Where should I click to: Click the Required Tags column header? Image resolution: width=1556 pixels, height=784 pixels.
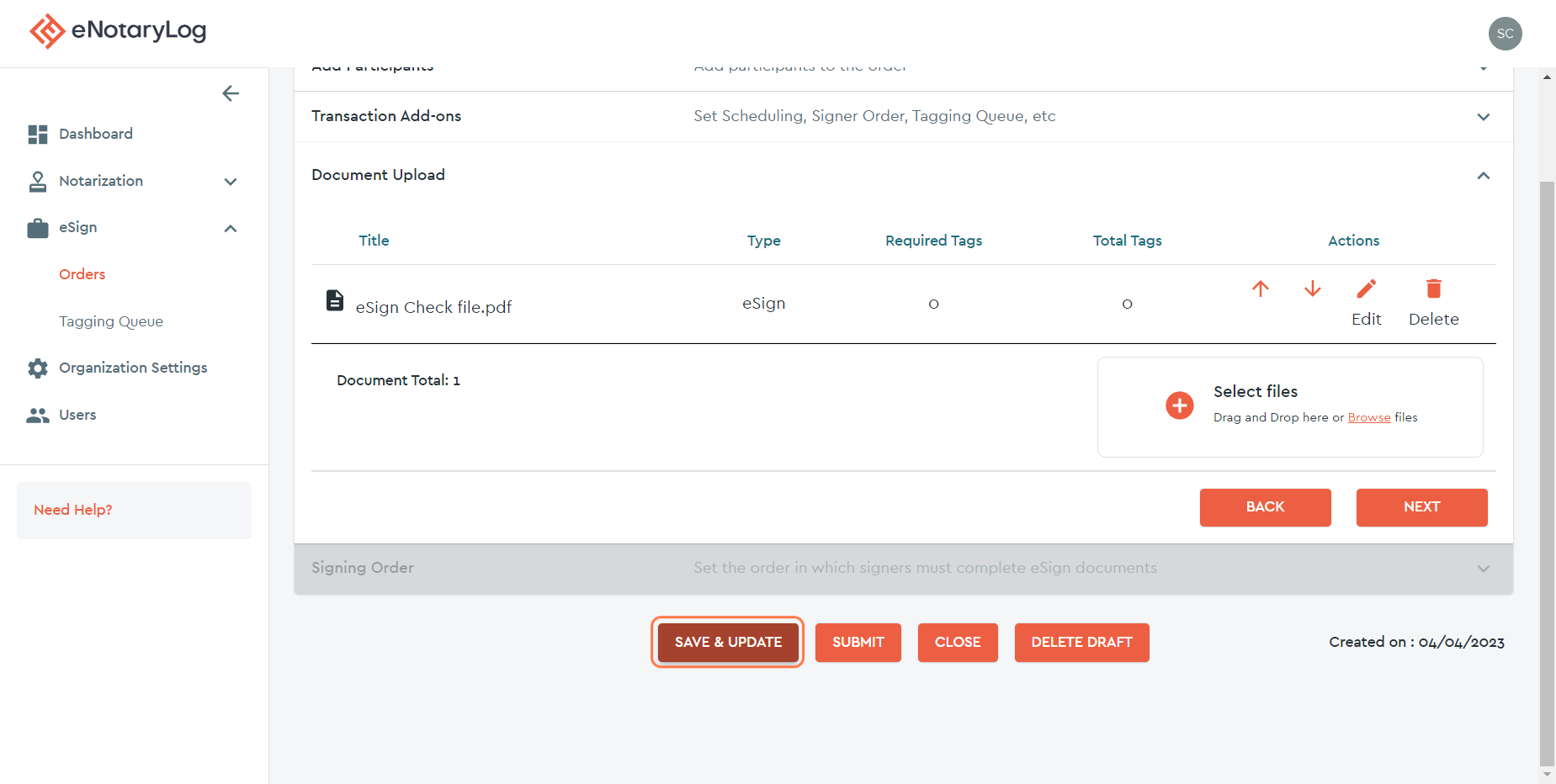[x=933, y=241]
